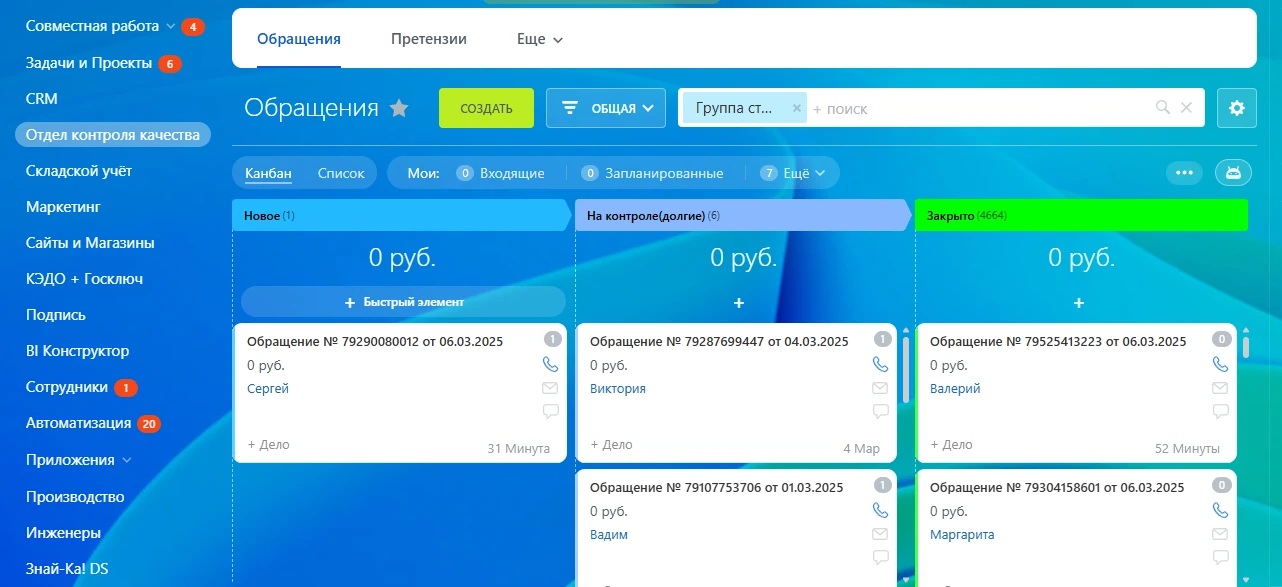Click the search magnifier icon

coord(1163,108)
